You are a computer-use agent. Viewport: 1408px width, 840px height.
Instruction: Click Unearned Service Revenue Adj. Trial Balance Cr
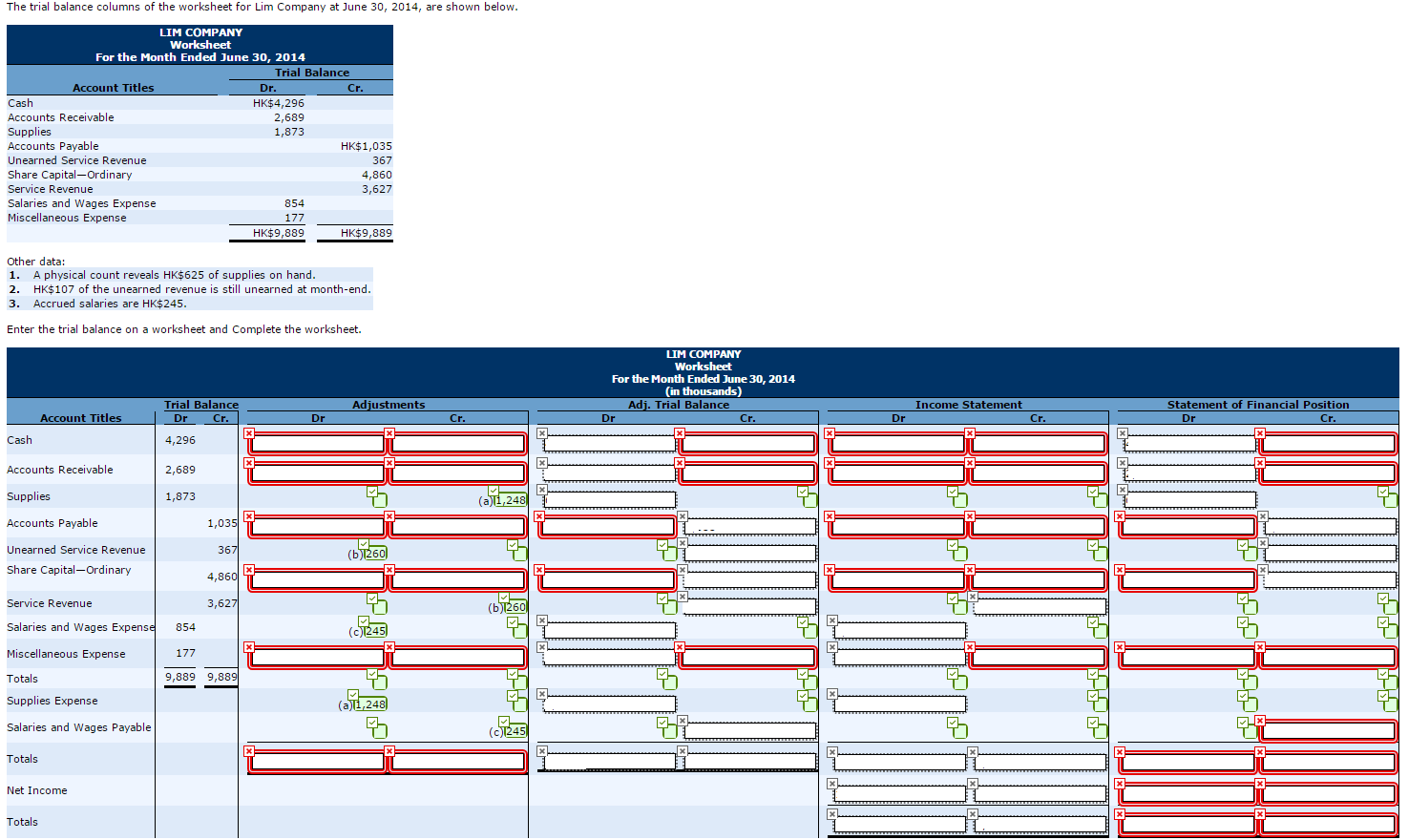click(750, 554)
